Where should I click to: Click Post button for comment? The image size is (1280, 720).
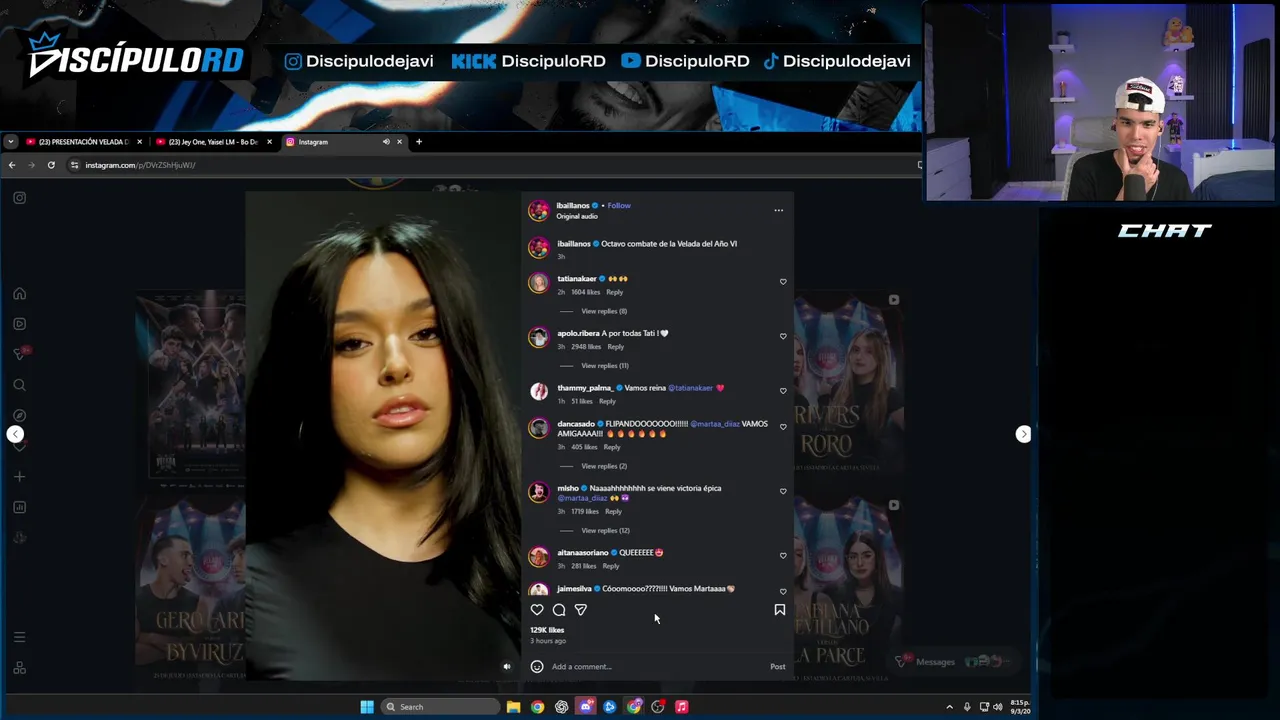pyautogui.click(x=778, y=667)
